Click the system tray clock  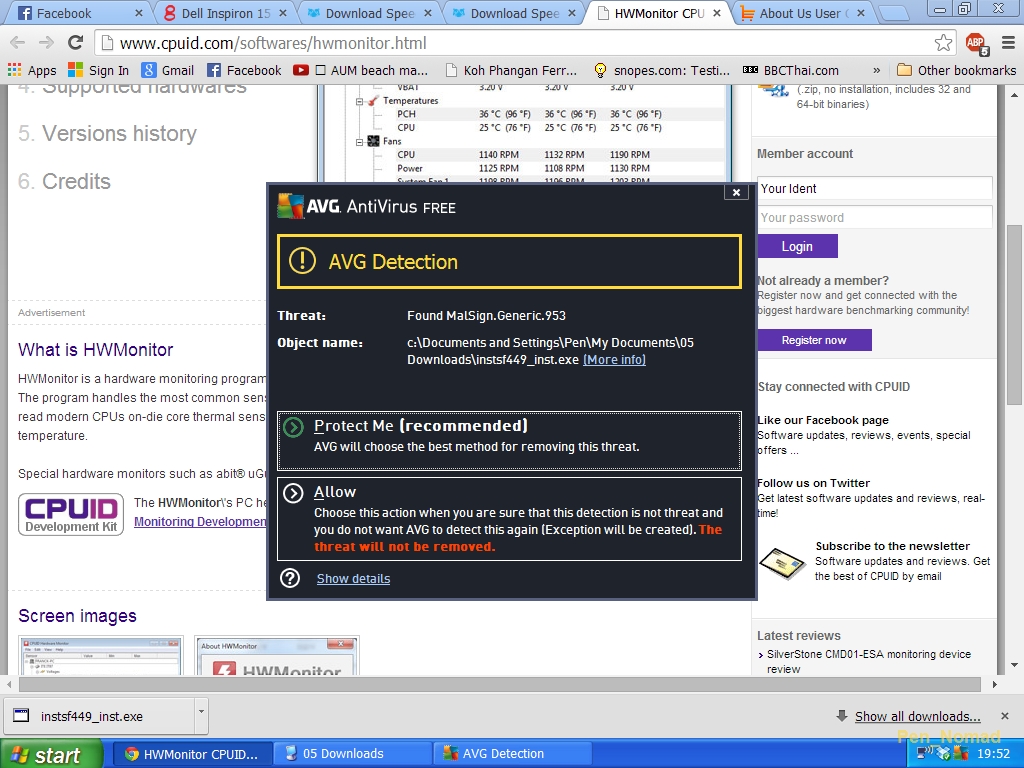click(x=993, y=754)
